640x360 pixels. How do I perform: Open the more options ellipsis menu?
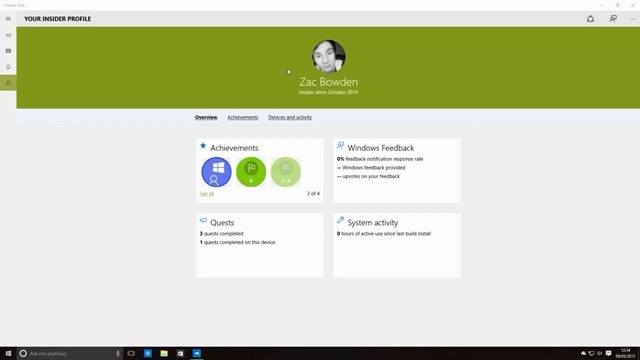coord(632,19)
